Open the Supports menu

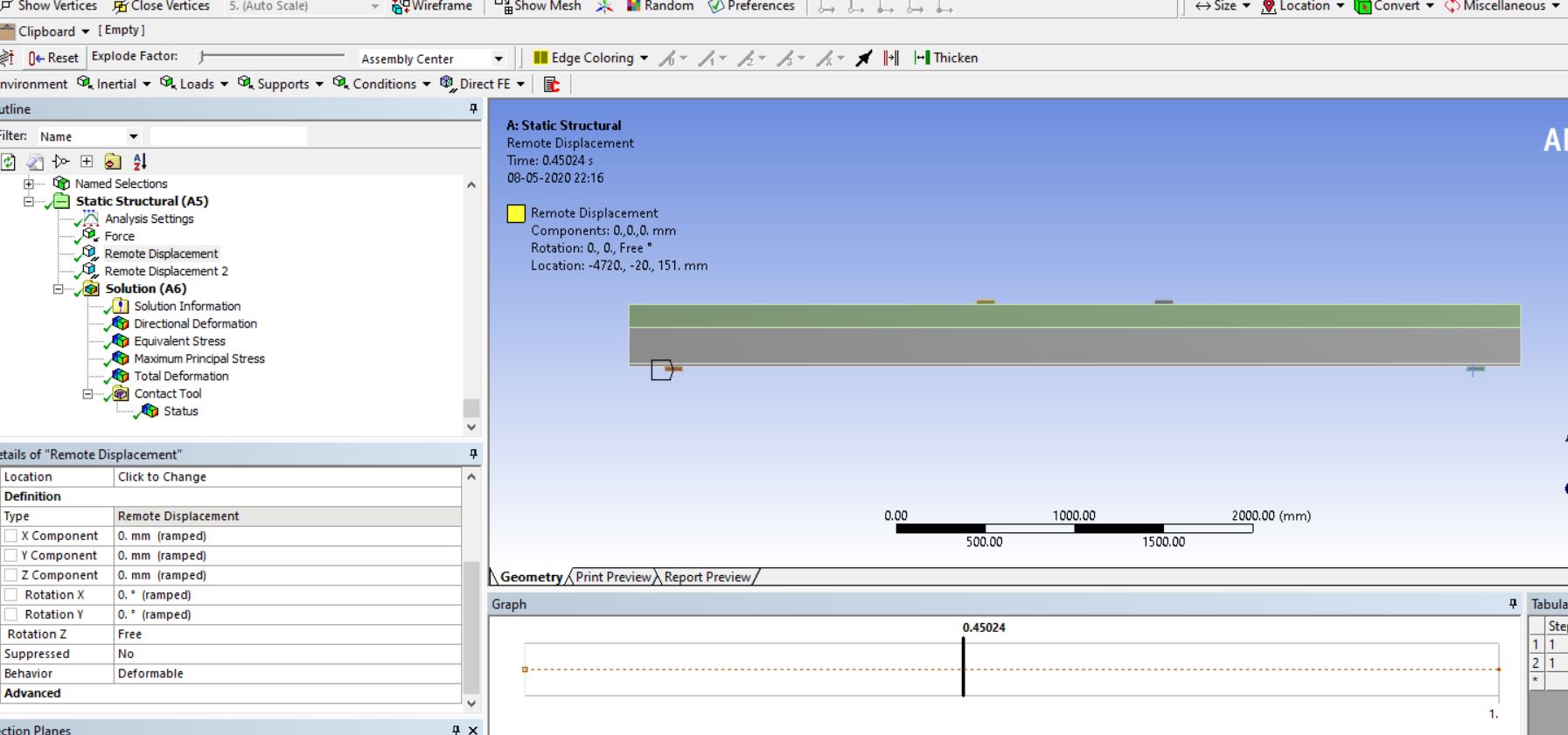pyautogui.click(x=281, y=84)
